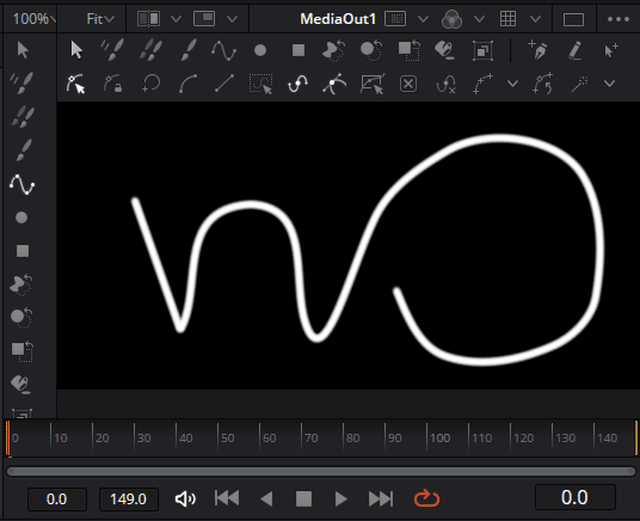
Task: Select Copy Rectangle tool in horizontal toolbar
Action: point(409,51)
